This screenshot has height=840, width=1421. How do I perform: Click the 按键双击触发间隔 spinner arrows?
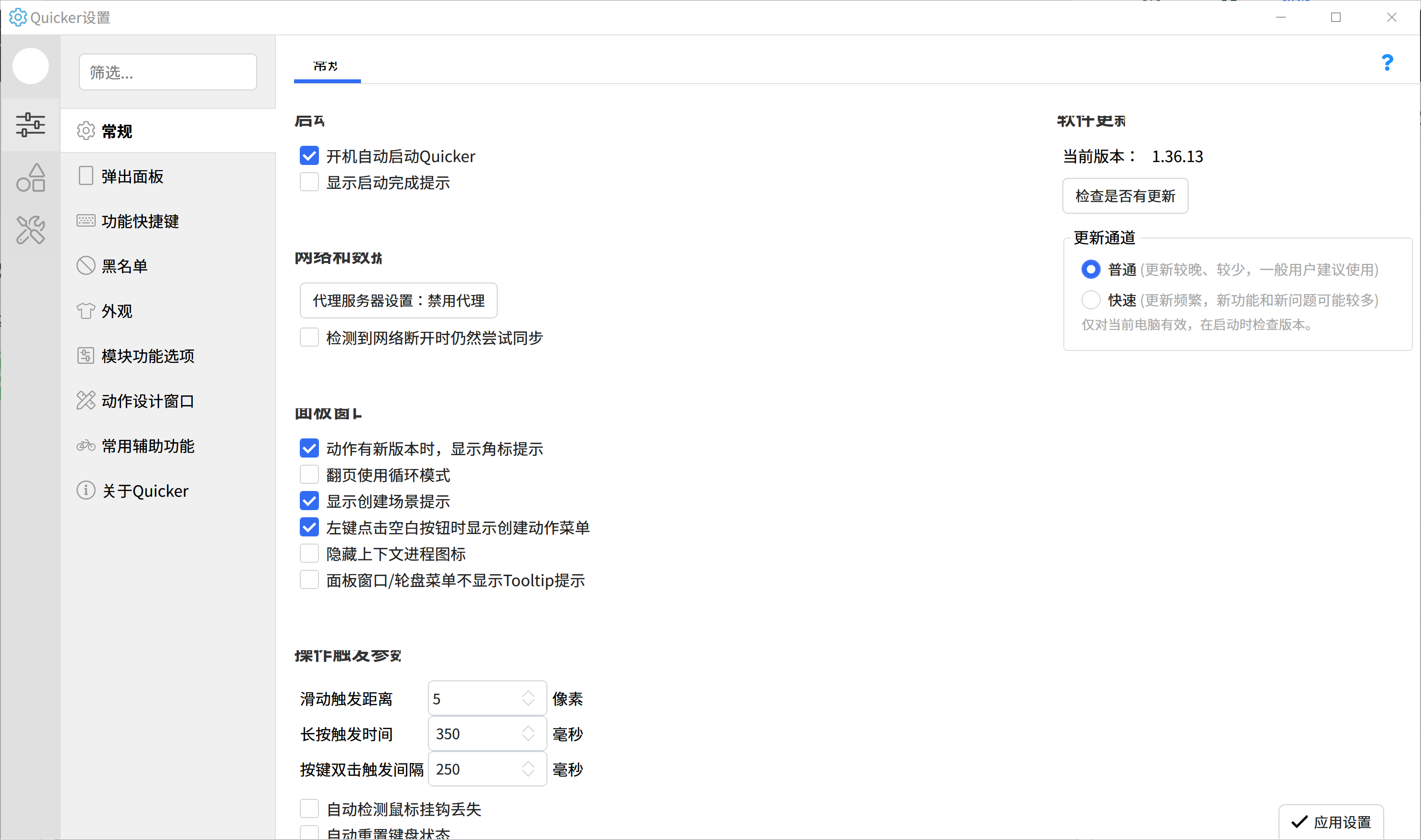click(x=528, y=769)
